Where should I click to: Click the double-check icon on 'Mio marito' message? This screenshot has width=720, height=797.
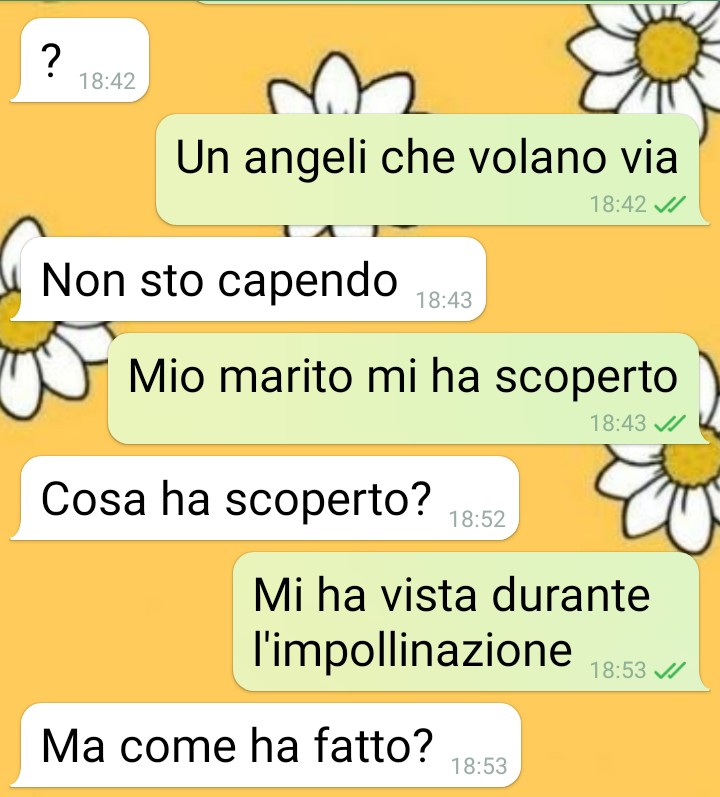pos(670,423)
